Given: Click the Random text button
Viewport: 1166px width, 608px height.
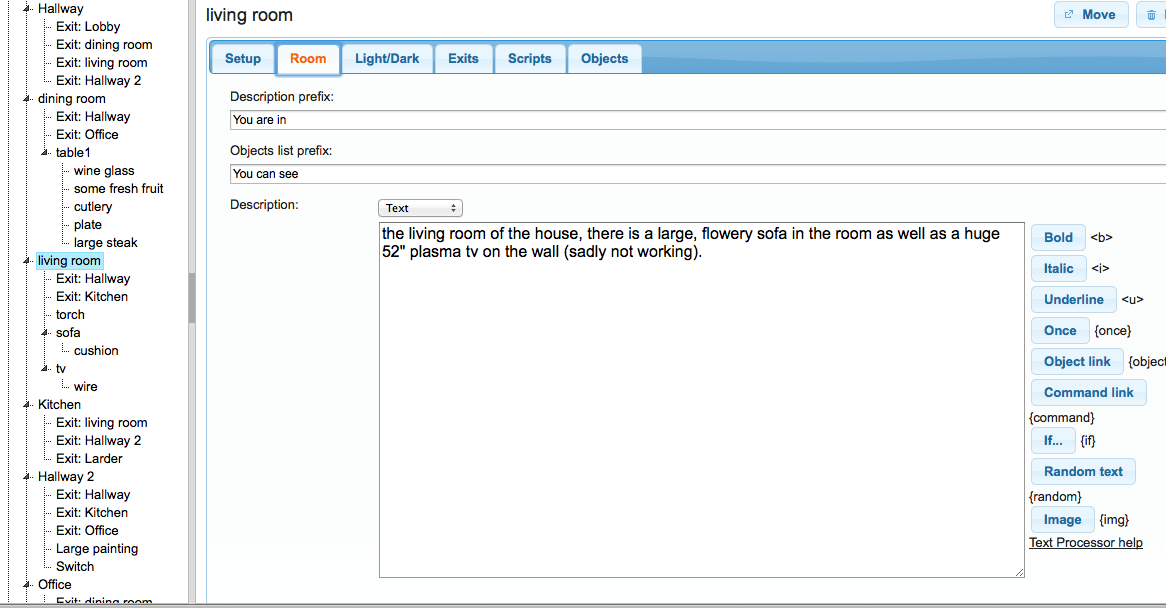Looking at the screenshot, I should (x=1082, y=472).
